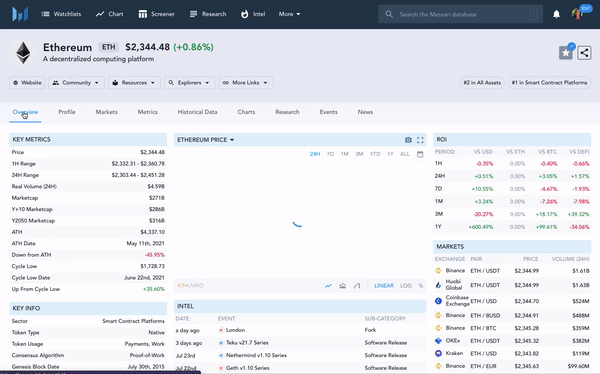
Task: Switch to the News tab
Action: click(x=365, y=112)
